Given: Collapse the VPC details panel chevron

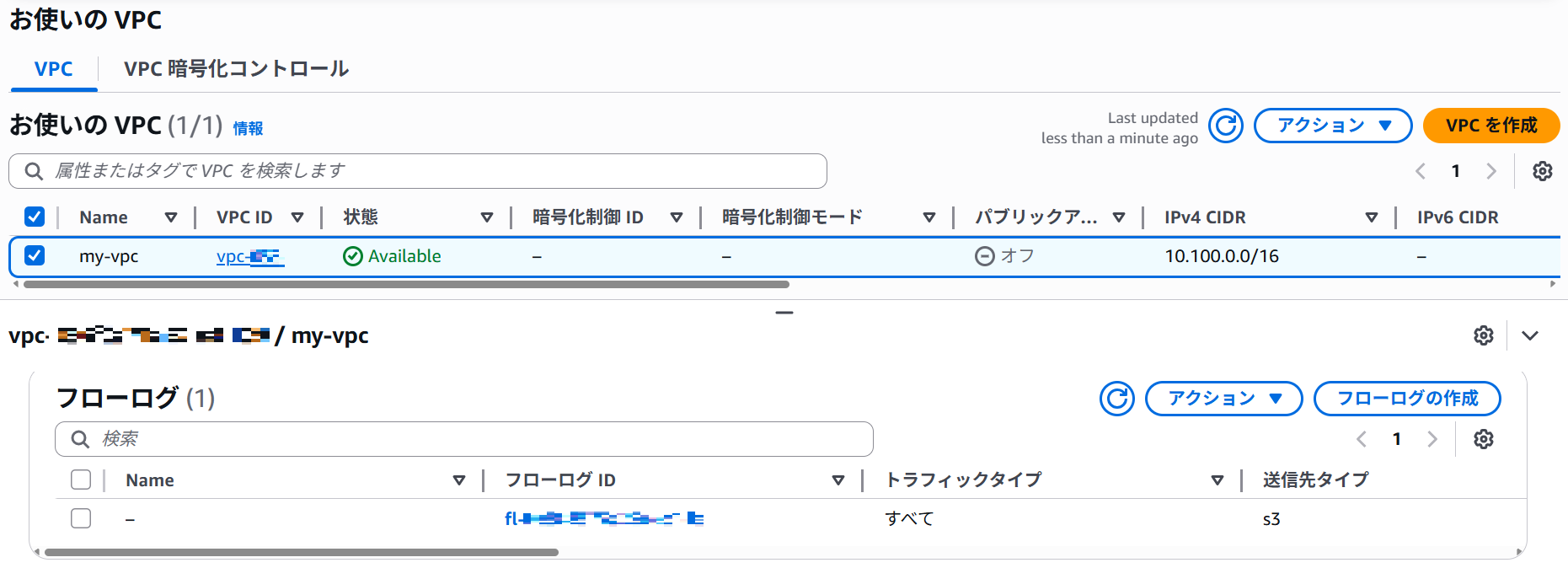Looking at the screenshot, I should [x=1530, y=335].
